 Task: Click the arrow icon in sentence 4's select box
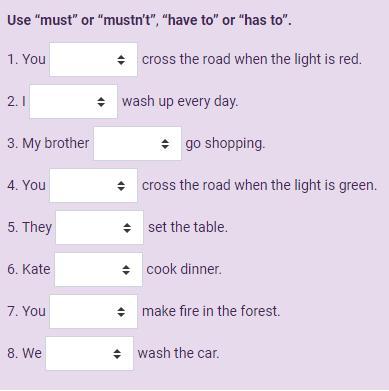tap(121, 186)
